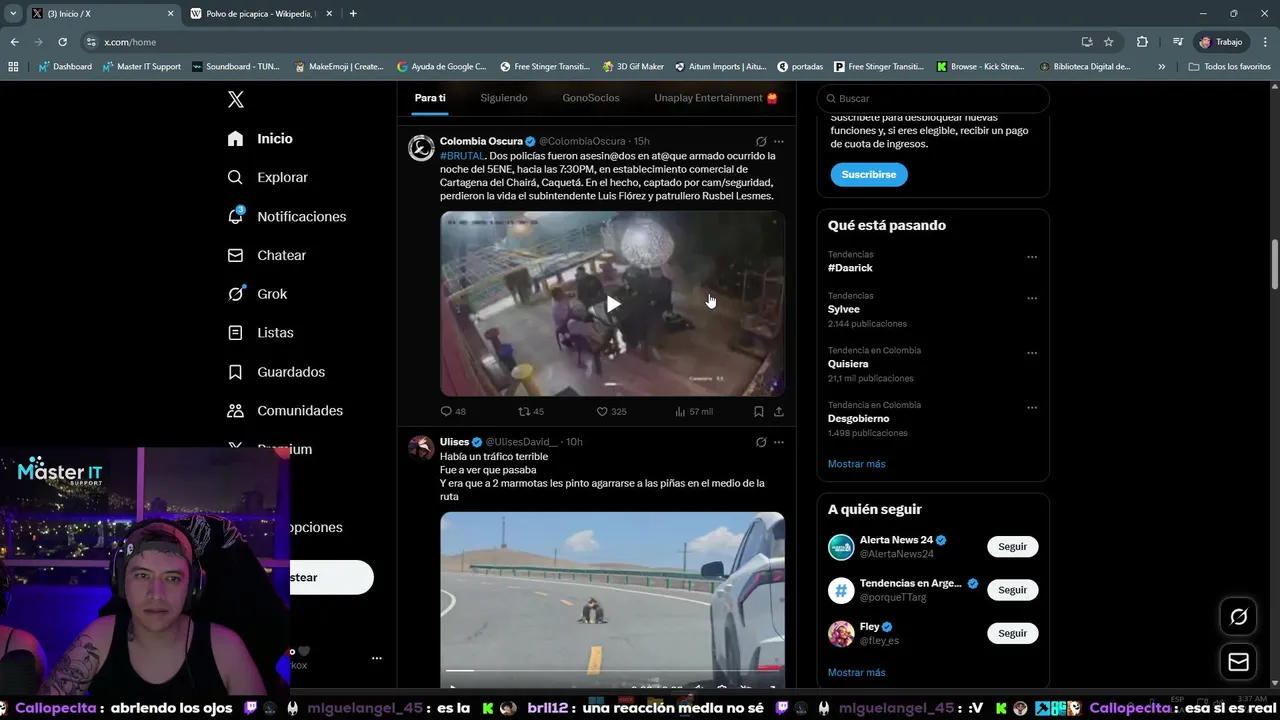
Task: Repost Colombia Oscura post, 45 reposts
Action: tap(531, 411)
